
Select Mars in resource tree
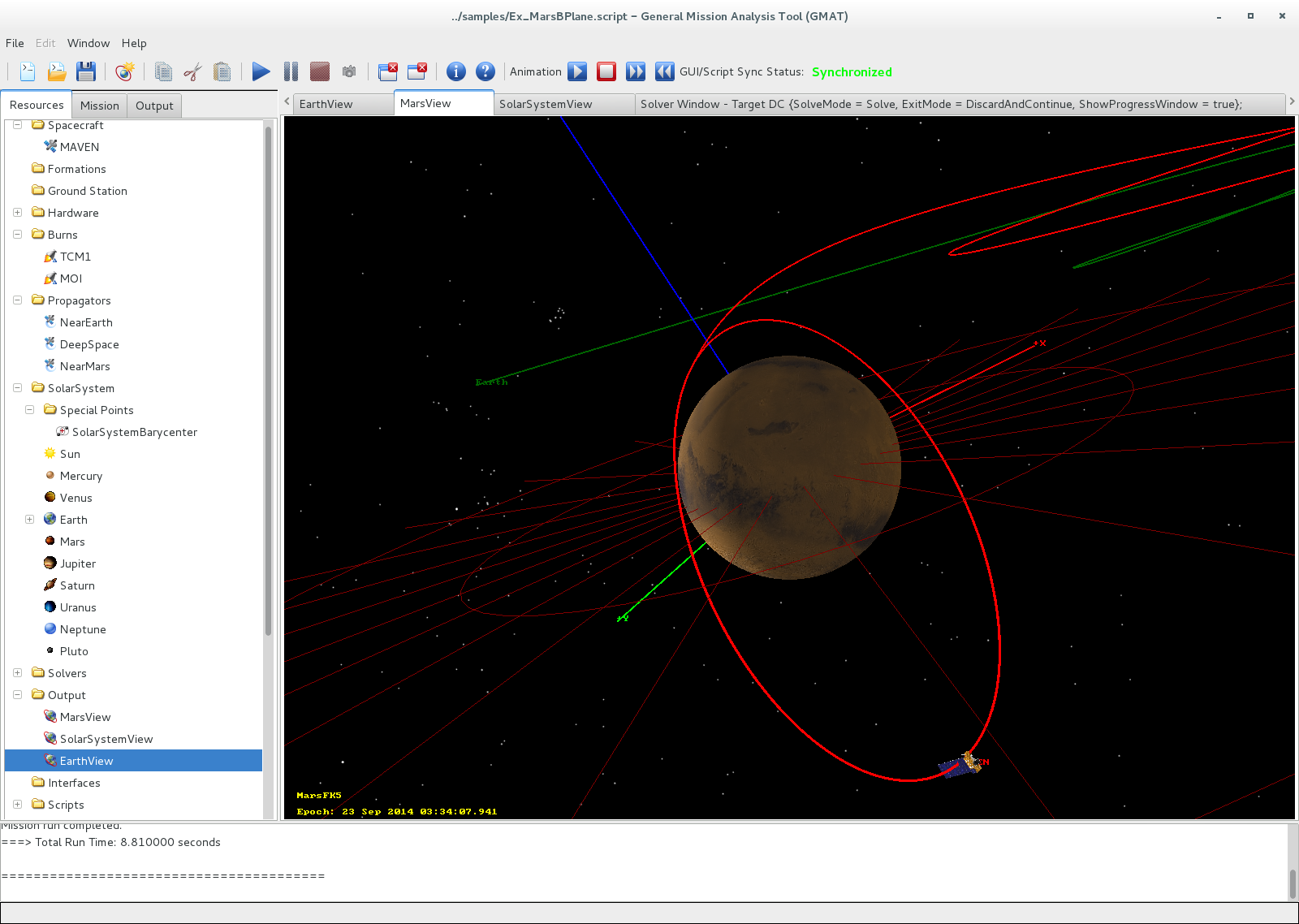tap(72, 542)
